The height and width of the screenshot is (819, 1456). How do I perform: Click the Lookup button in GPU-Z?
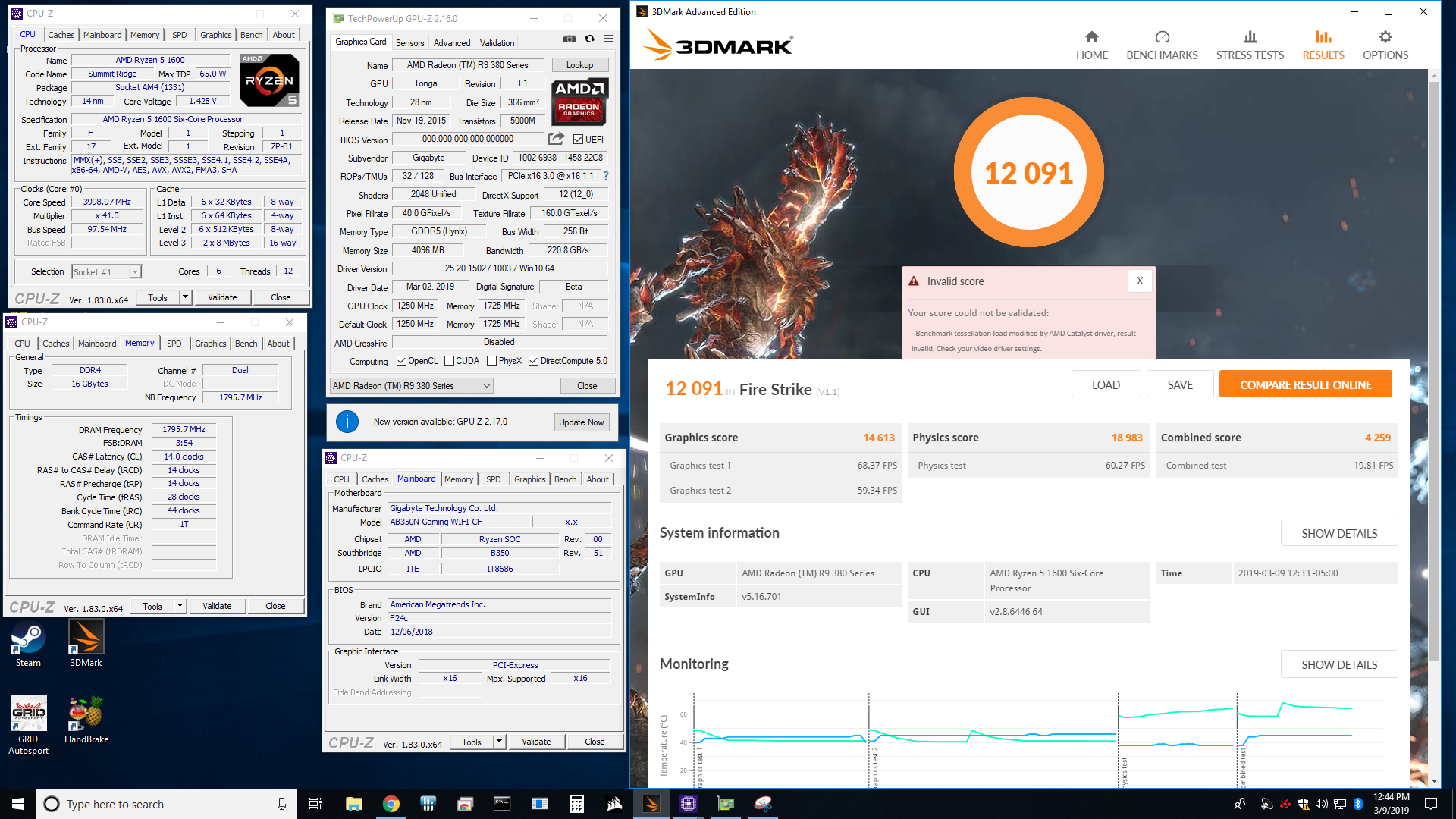click(580, 65)
